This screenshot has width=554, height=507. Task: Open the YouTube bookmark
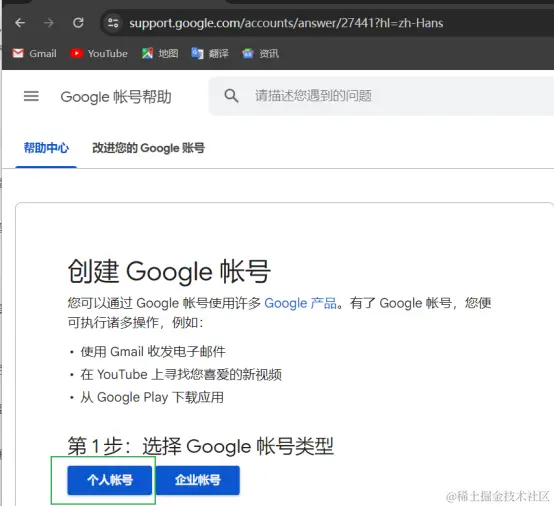(99, 53)
